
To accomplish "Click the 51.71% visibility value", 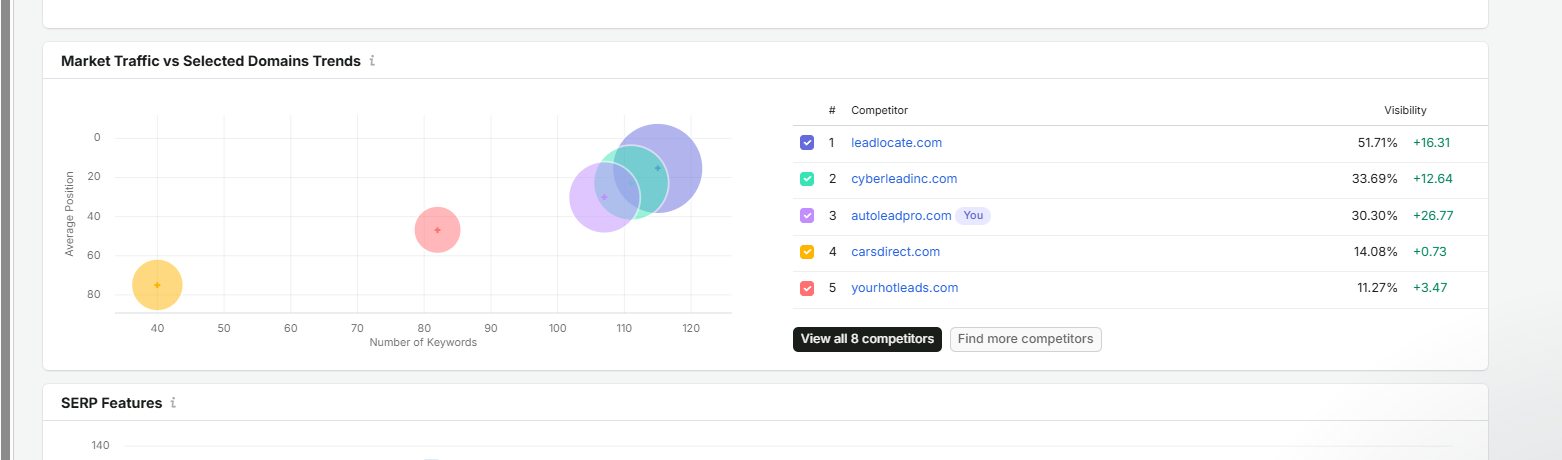I will 1377,143.
